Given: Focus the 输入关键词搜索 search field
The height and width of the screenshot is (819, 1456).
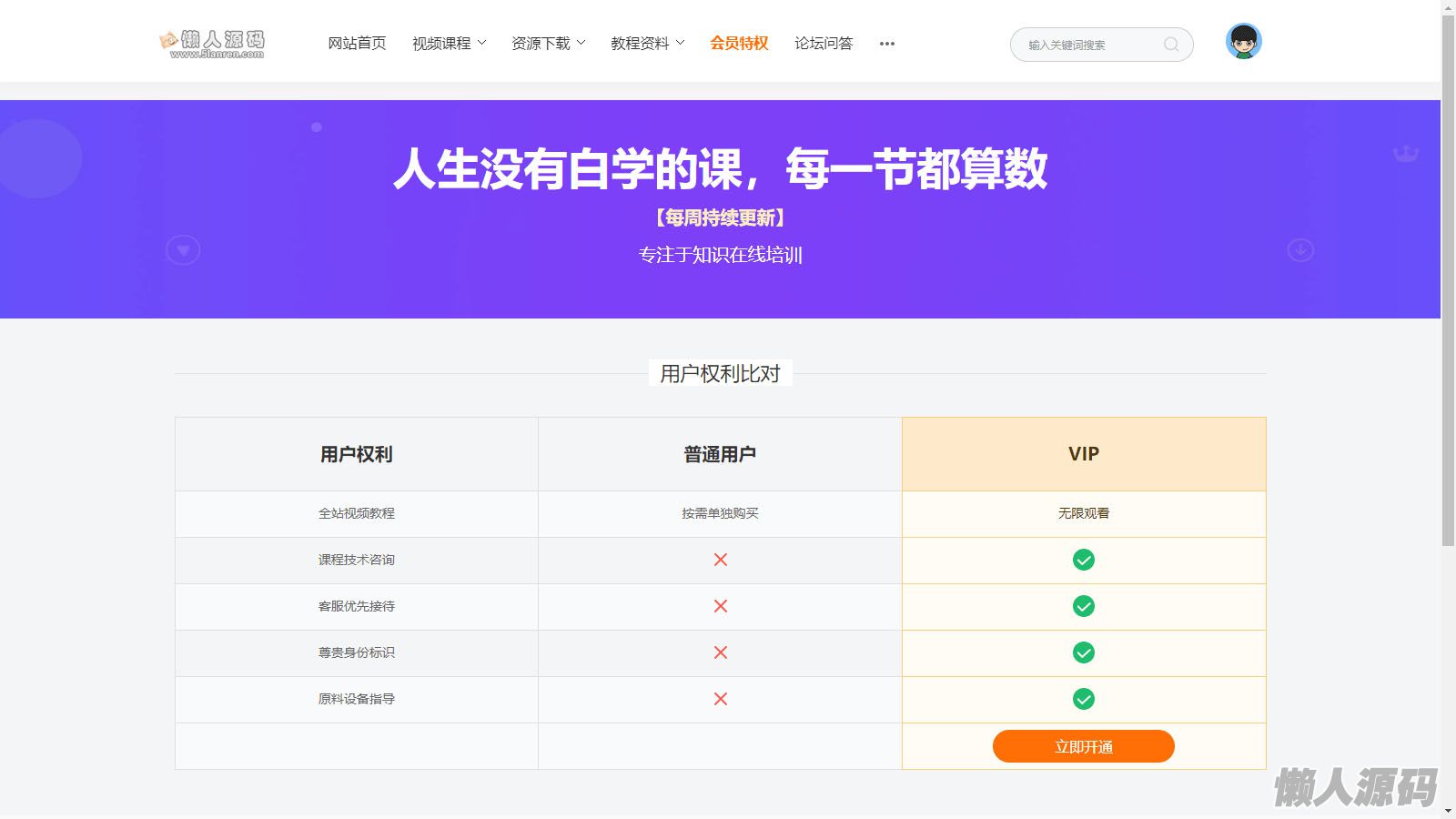Looking at the screenshot, I should click(x=1101, y=45).
